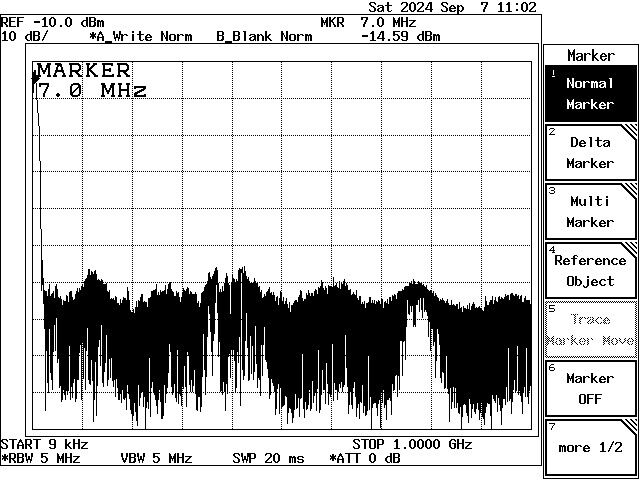Click the grayed Trace Marker Move softkey
Viewport: 640px width, 480px height.
coord(591,329)
